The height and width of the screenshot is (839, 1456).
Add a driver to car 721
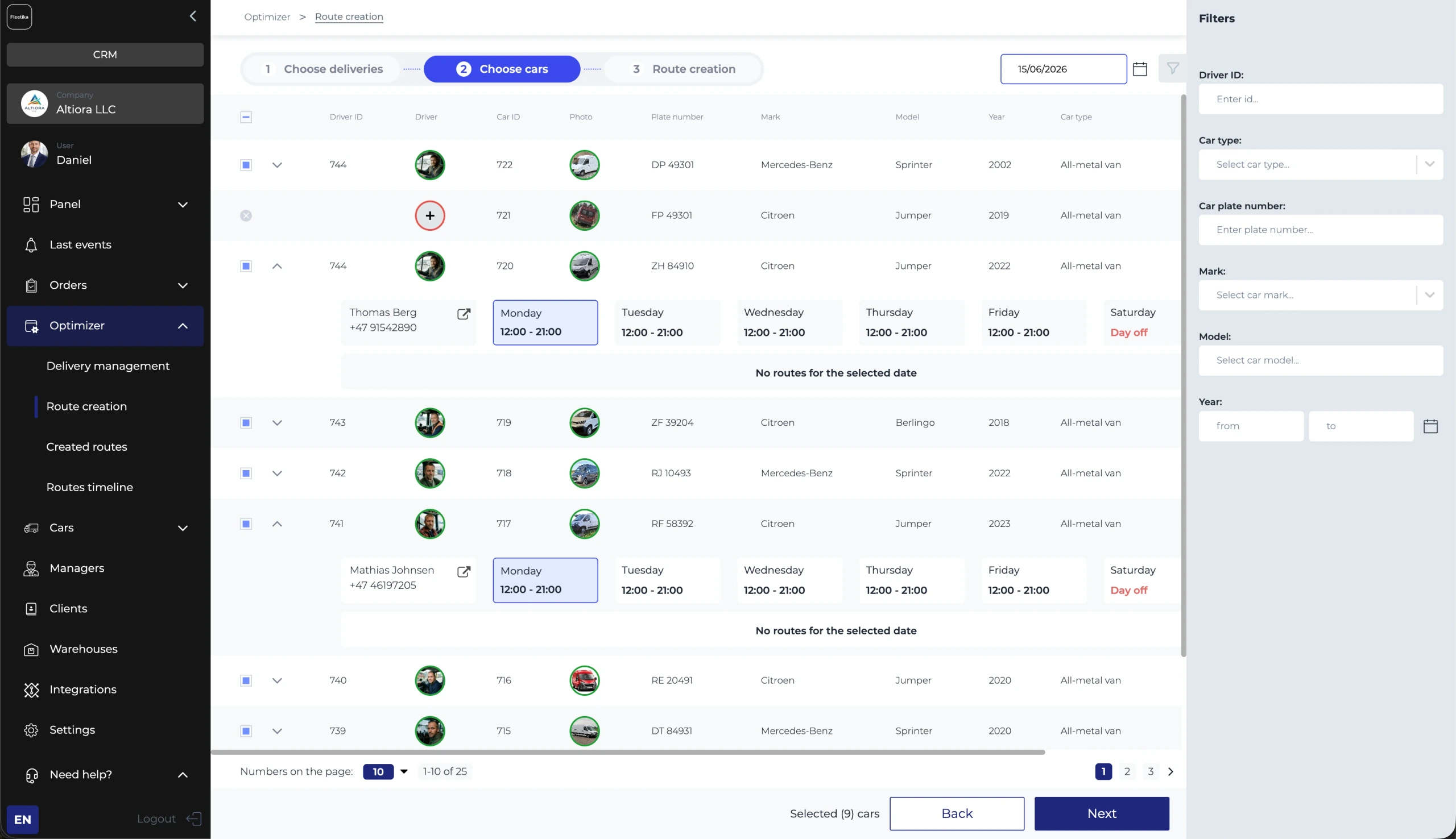429,215
